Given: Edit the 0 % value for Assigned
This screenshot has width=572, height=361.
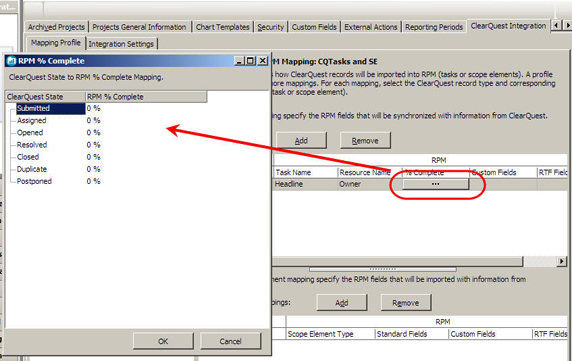Looking at the screenshot, I should pyautogui.click(x=93, y=120).
